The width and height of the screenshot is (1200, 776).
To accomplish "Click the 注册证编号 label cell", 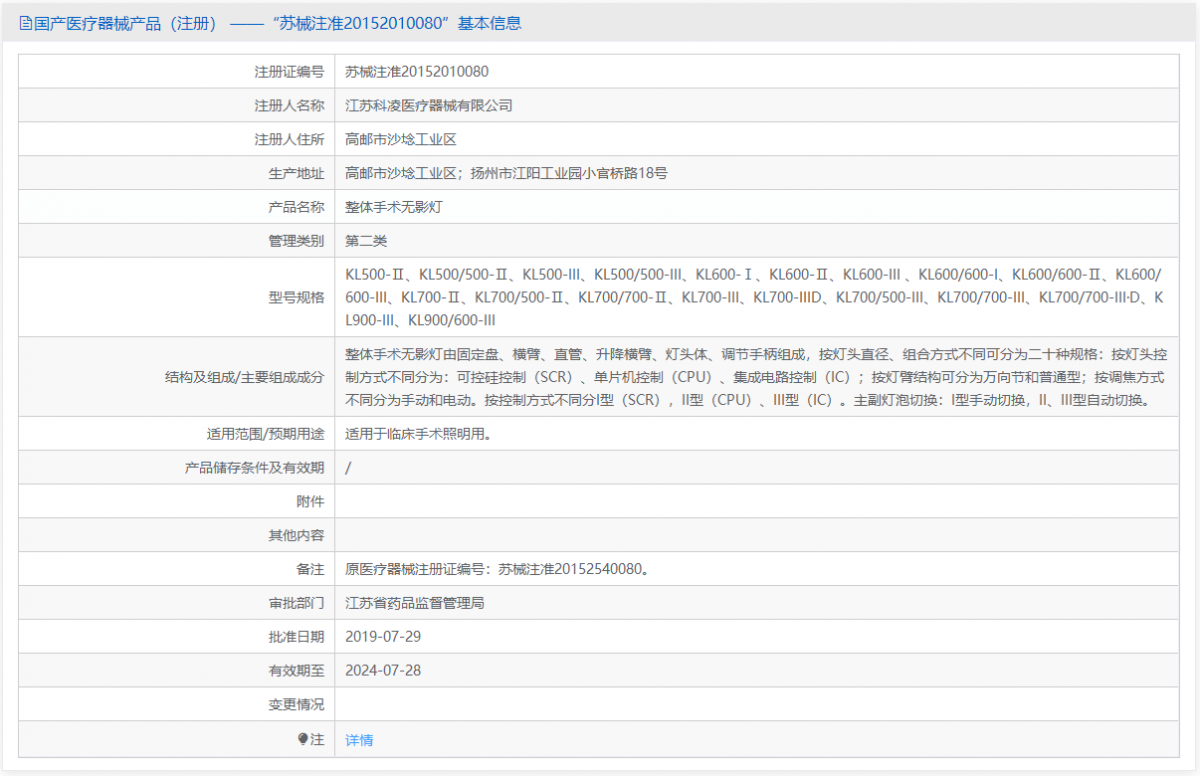I will [177, 72].
